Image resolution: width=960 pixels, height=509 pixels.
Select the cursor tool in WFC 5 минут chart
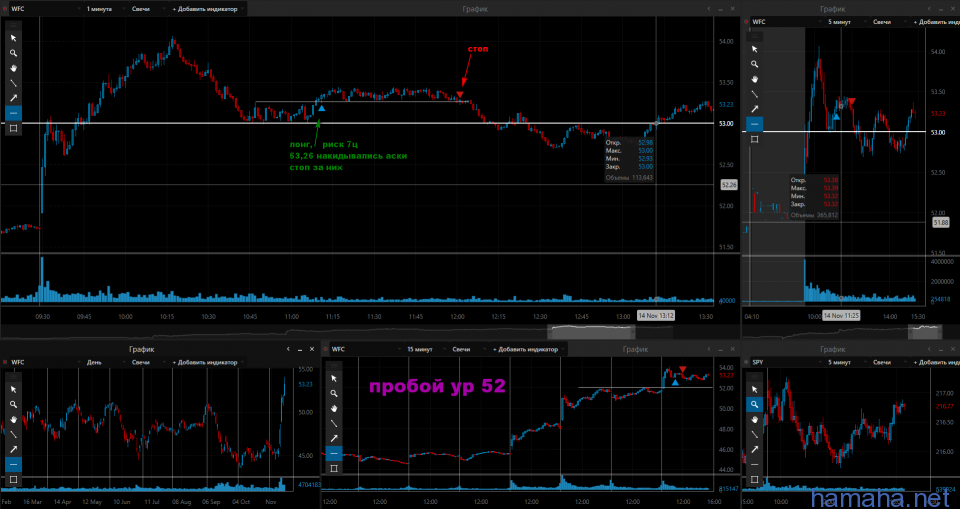click(754, 49)
